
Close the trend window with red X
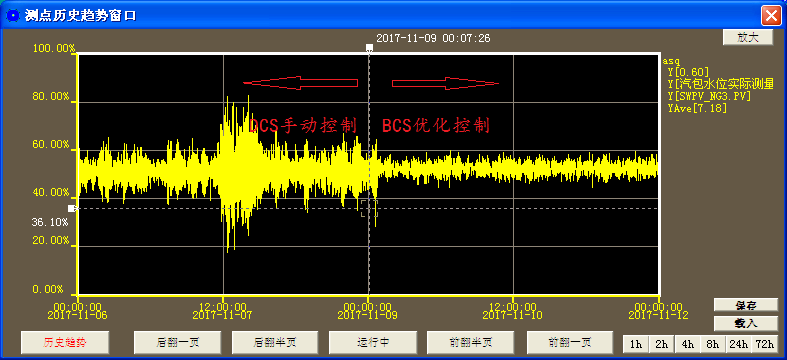[x=770, y=16]
